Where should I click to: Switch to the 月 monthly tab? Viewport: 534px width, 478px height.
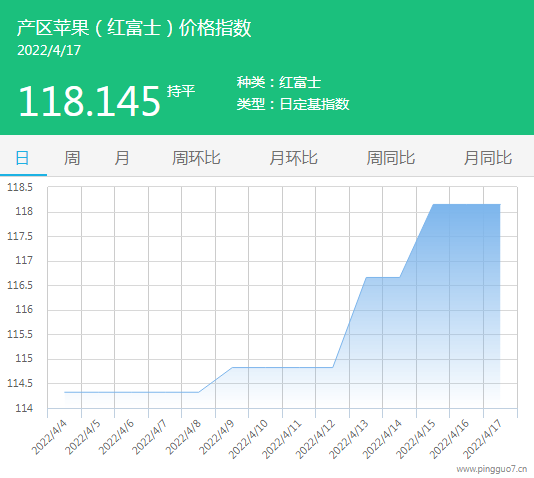122,158
